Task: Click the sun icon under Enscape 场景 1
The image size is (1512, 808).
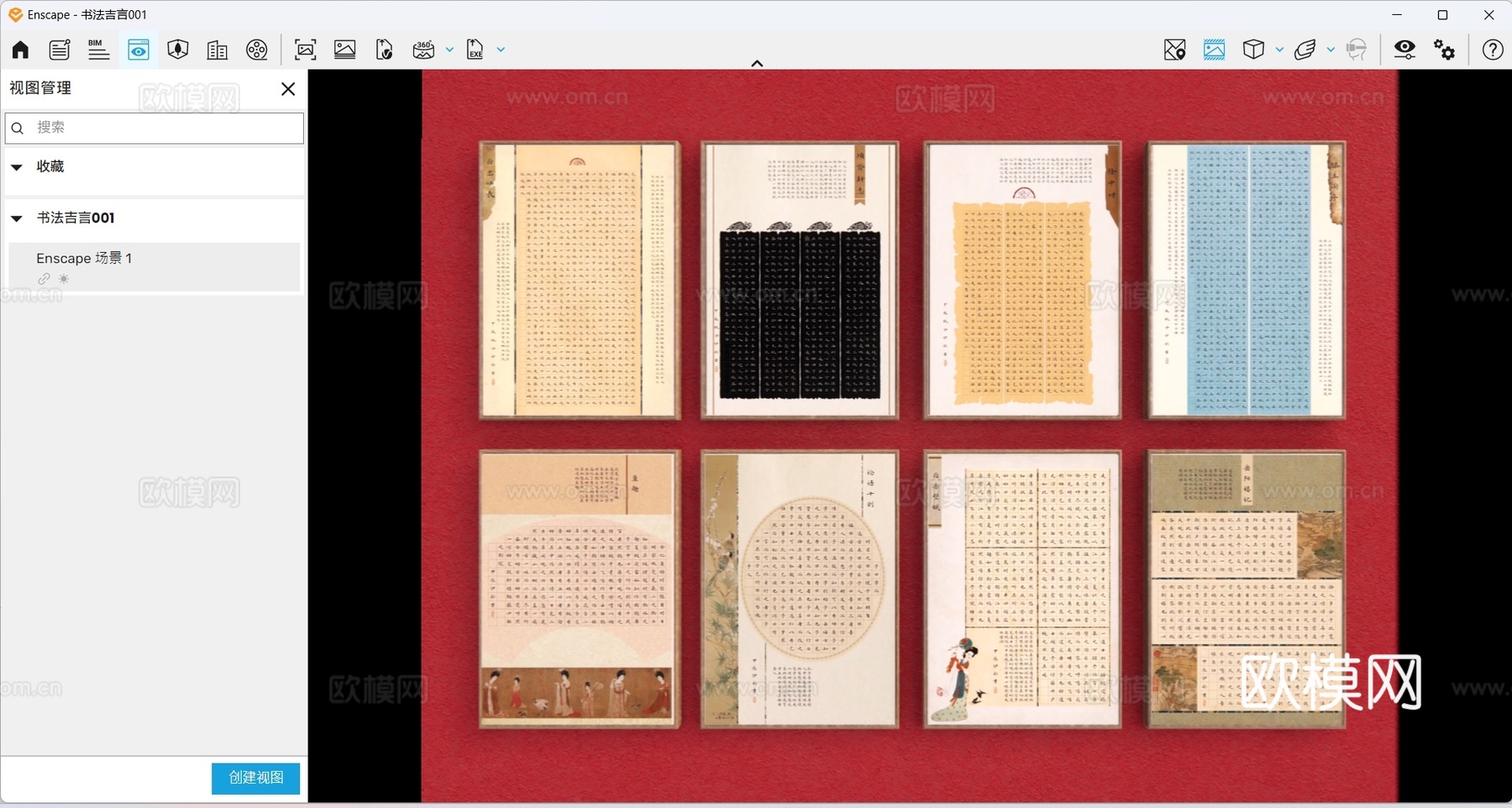Action: (64, 279)
